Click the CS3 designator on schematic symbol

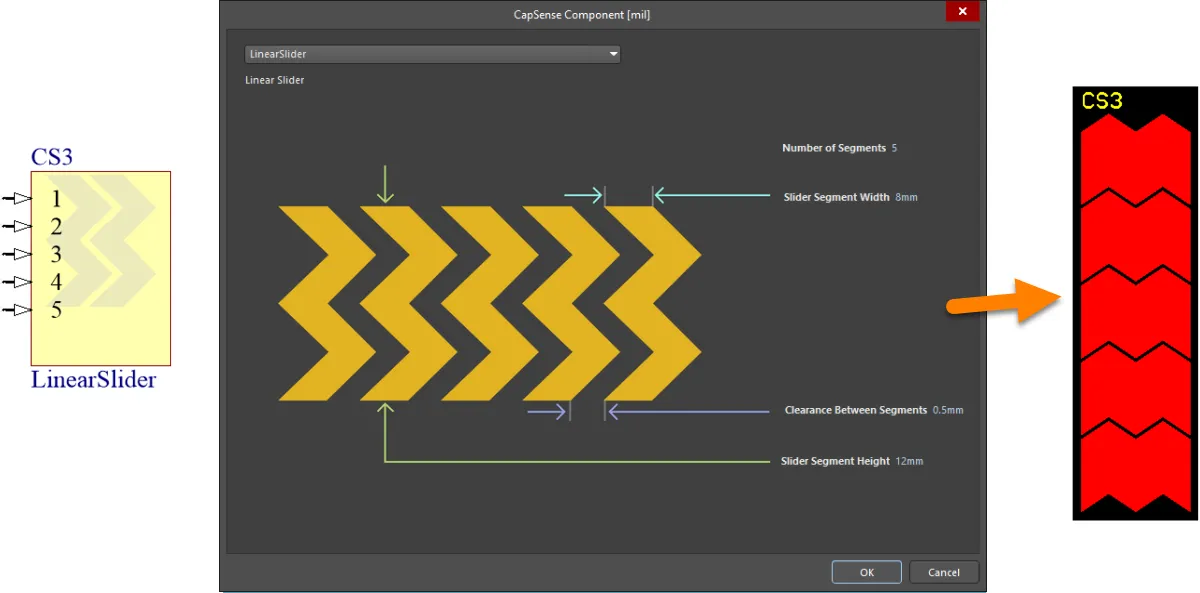pyautogui.click(x=52, y=157)
